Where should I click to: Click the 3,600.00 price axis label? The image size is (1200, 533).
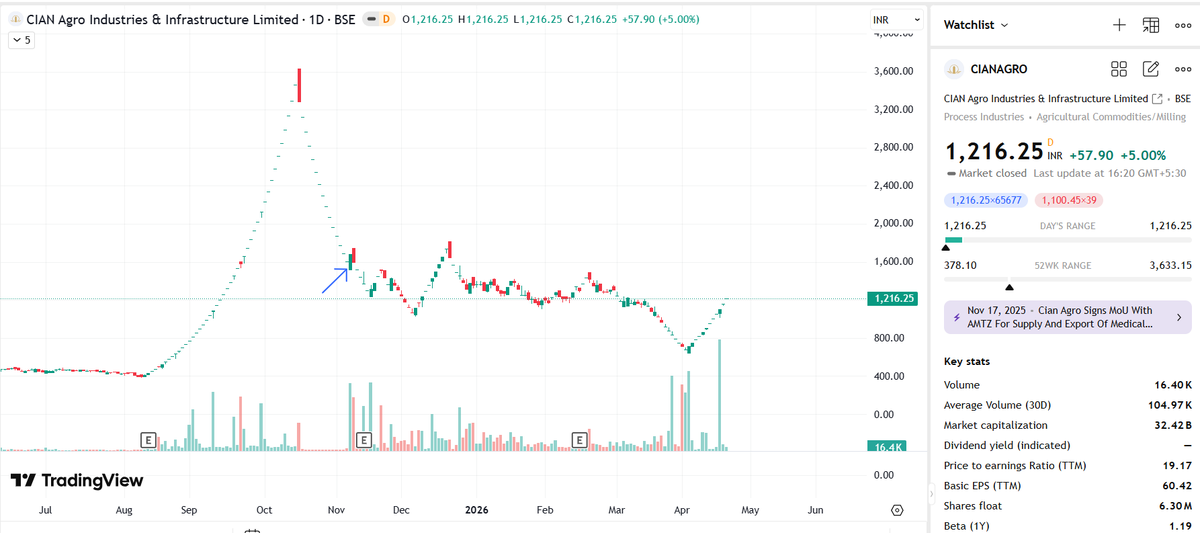(894, 71)
